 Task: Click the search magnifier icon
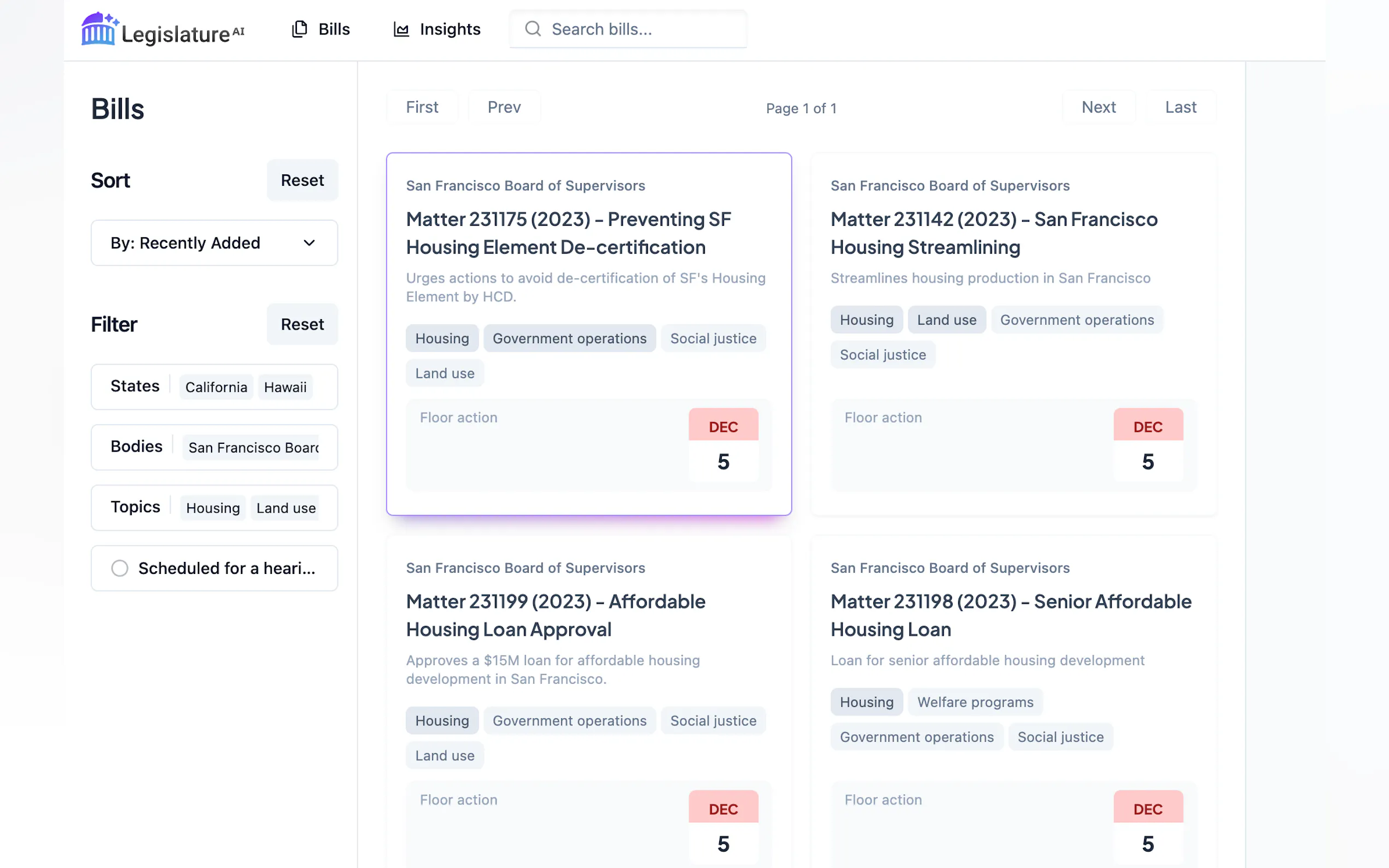coord(533,29)
